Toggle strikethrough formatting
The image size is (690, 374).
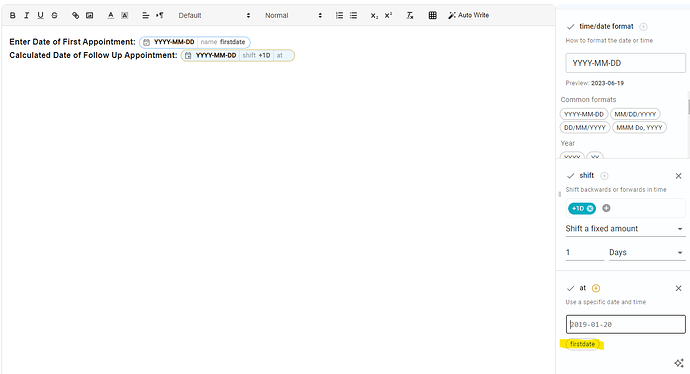tap(54, 15)
